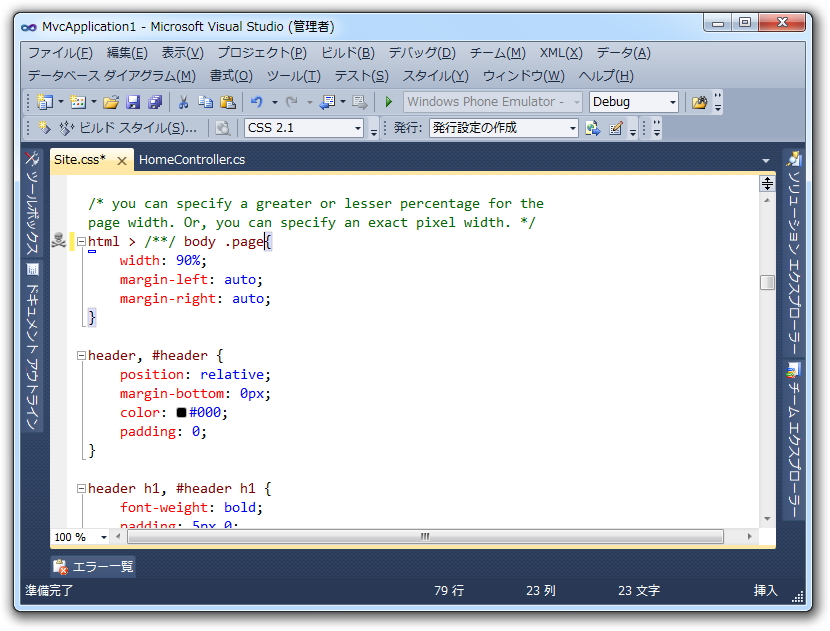This screenshot has width=830, height=631.
Task: Click the View in Browser icon
Action: [223, 128]
